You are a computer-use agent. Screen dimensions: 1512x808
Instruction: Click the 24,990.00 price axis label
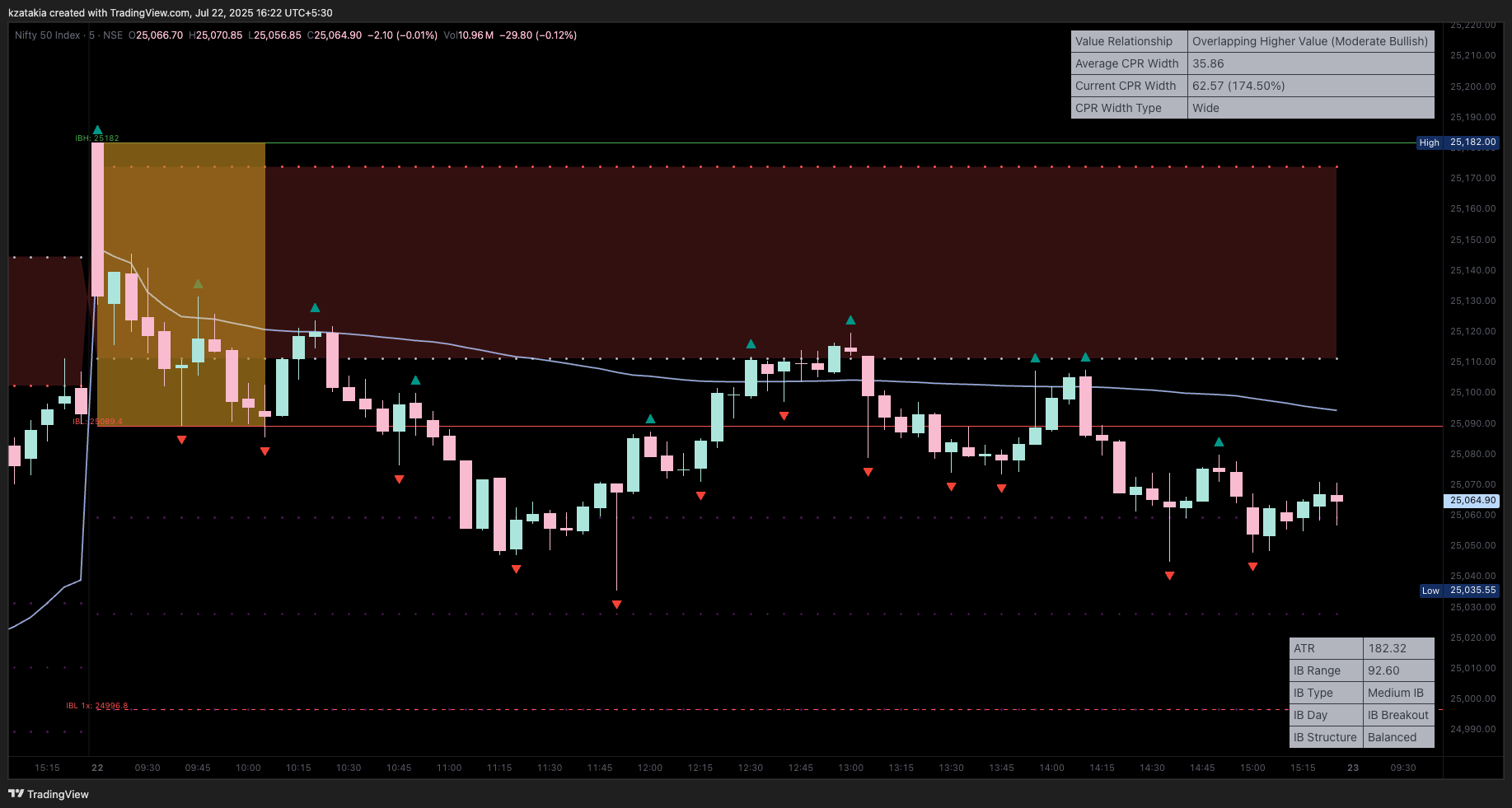(x=1473, y=729)
